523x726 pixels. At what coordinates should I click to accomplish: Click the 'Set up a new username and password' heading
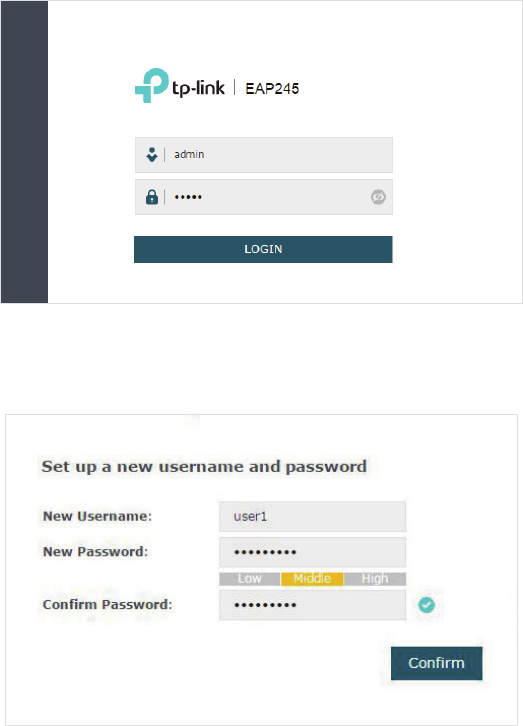coord(204,467)
